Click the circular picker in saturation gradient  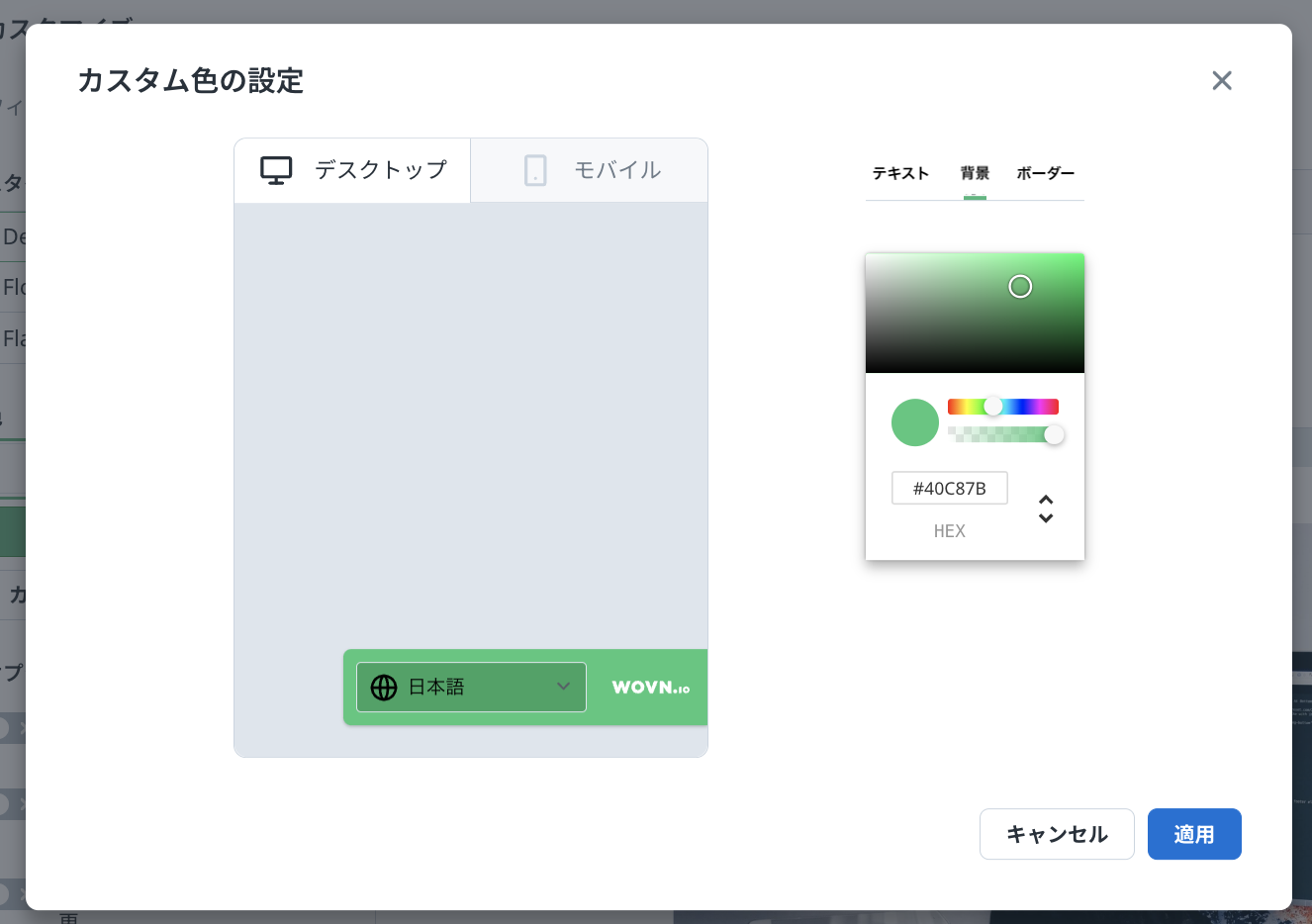click(1020, 287)
